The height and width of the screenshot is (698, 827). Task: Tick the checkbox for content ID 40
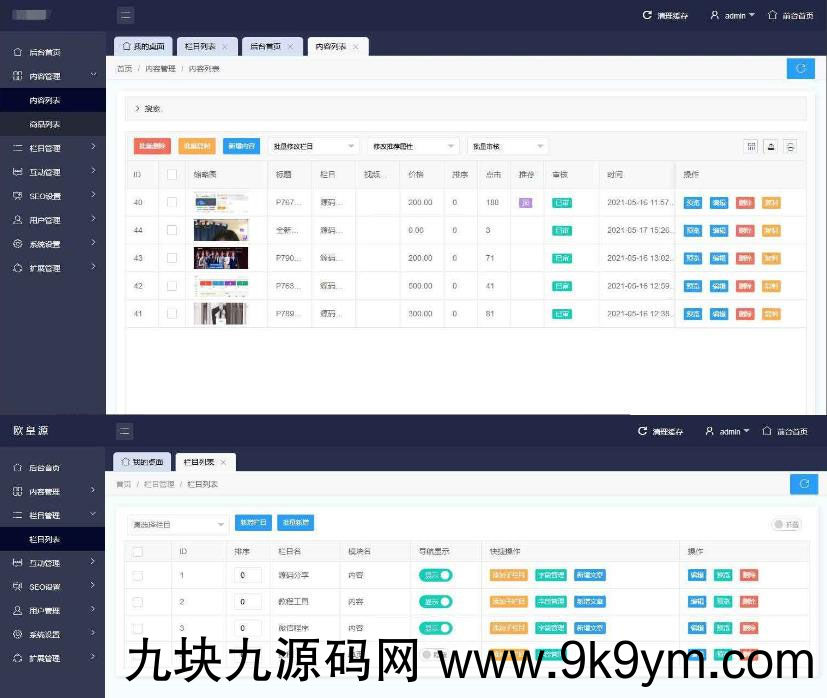[x=172, y=202]
